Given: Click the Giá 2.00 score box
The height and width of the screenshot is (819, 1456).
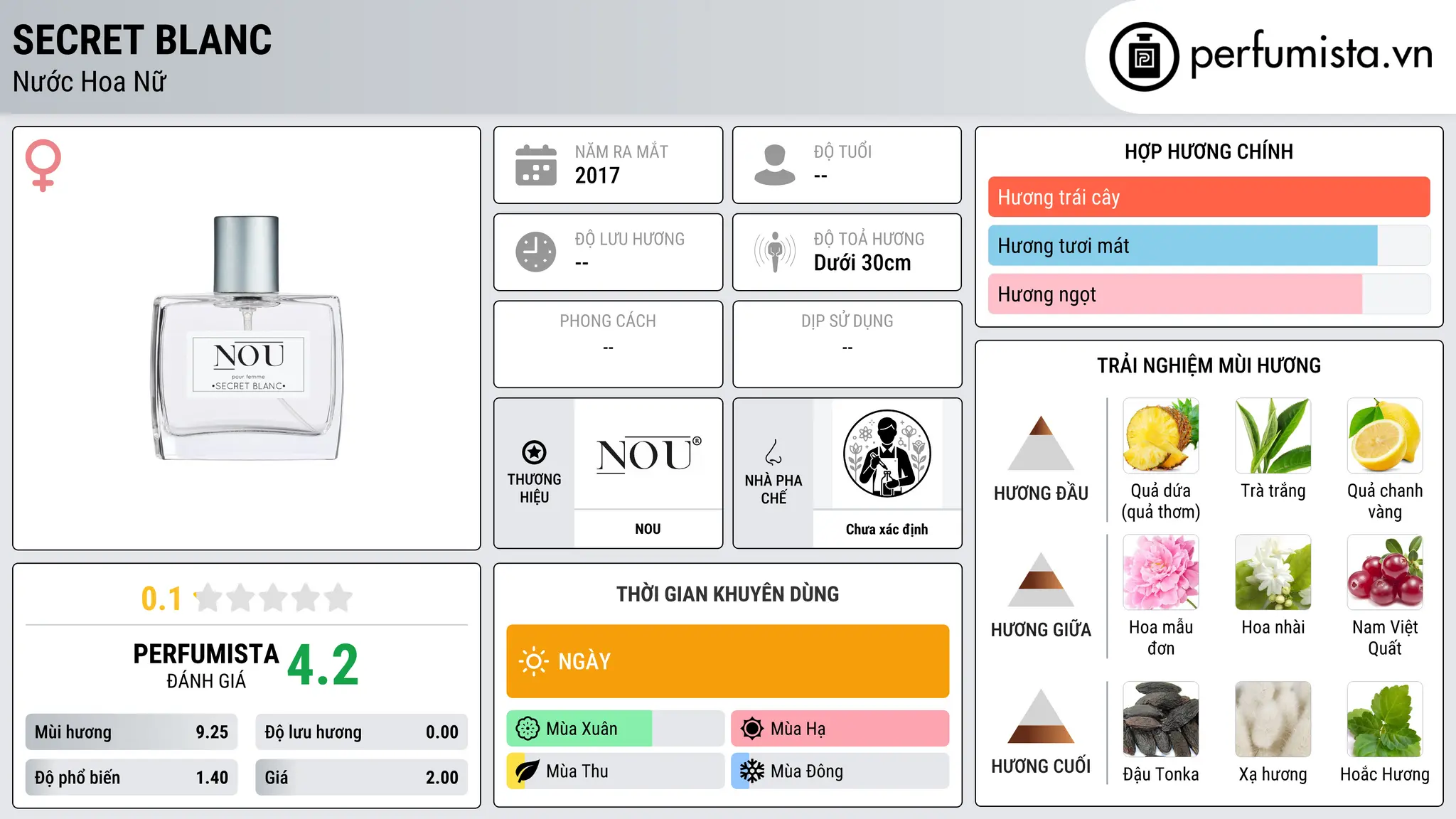Looking at the screenshot, I should click(361, 777).
